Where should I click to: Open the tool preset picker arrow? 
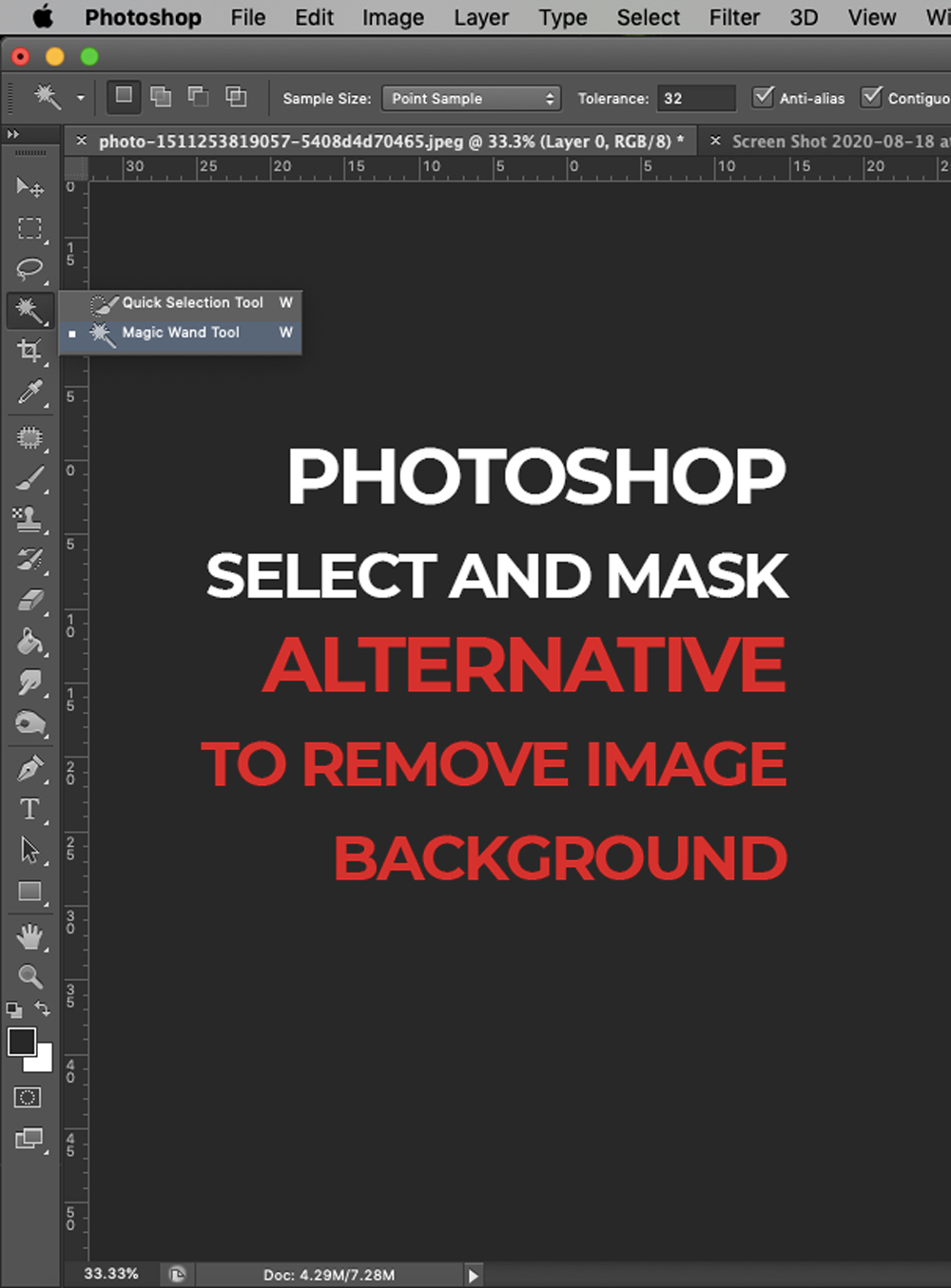[x=81, y=98]
